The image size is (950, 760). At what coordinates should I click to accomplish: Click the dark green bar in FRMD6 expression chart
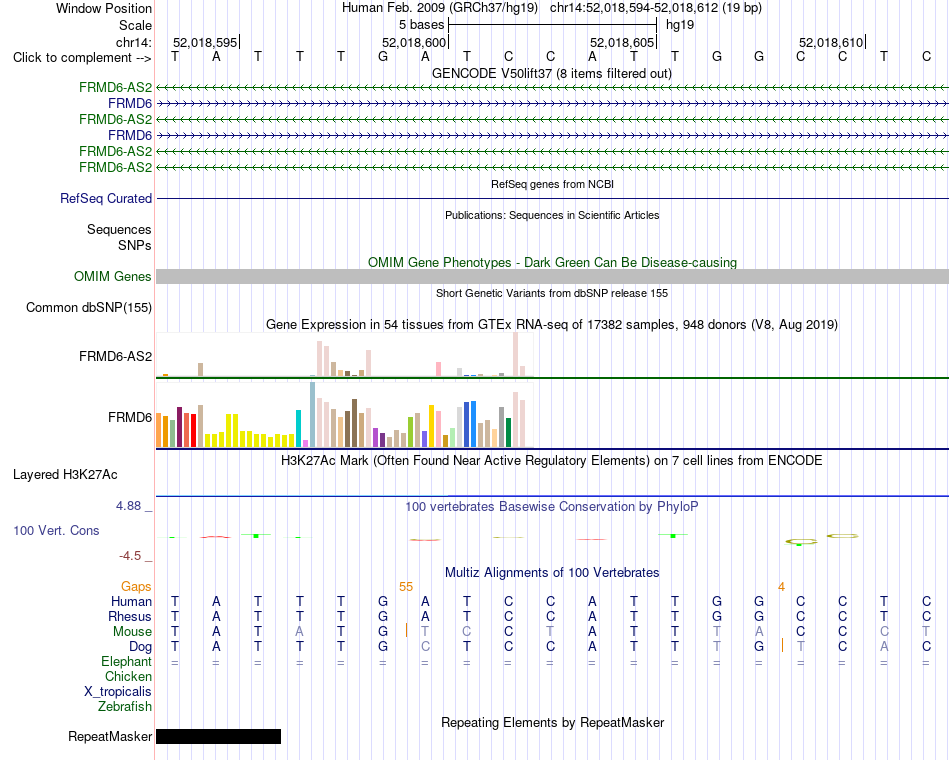(x=508, y=433)
